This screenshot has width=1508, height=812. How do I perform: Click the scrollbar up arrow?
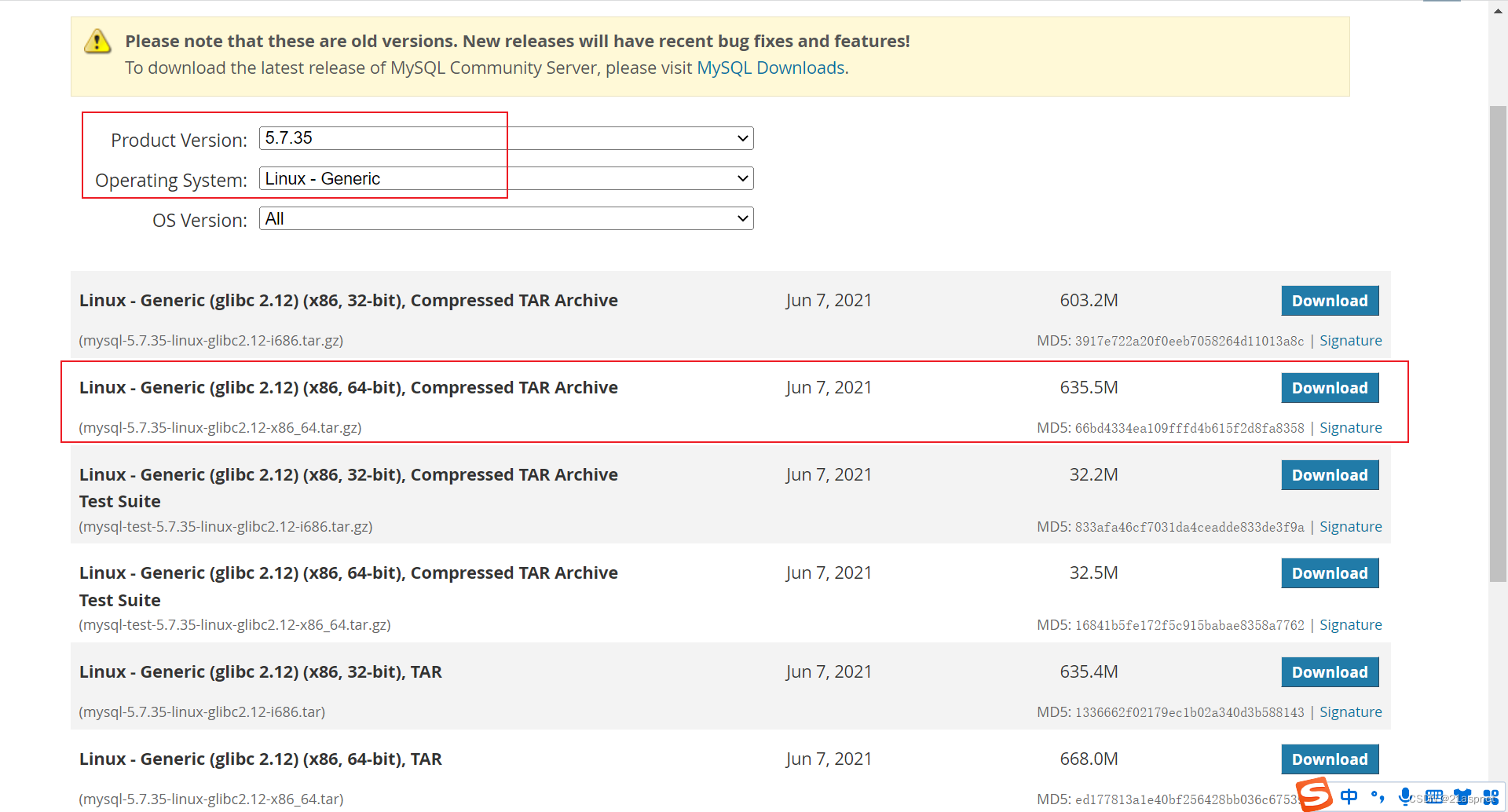tap(1498, 9)
